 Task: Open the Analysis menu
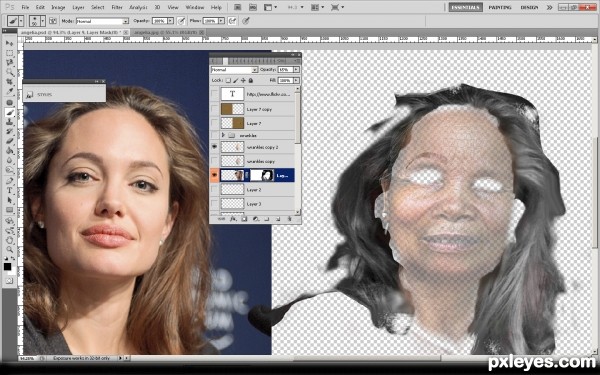coord(138,7)
